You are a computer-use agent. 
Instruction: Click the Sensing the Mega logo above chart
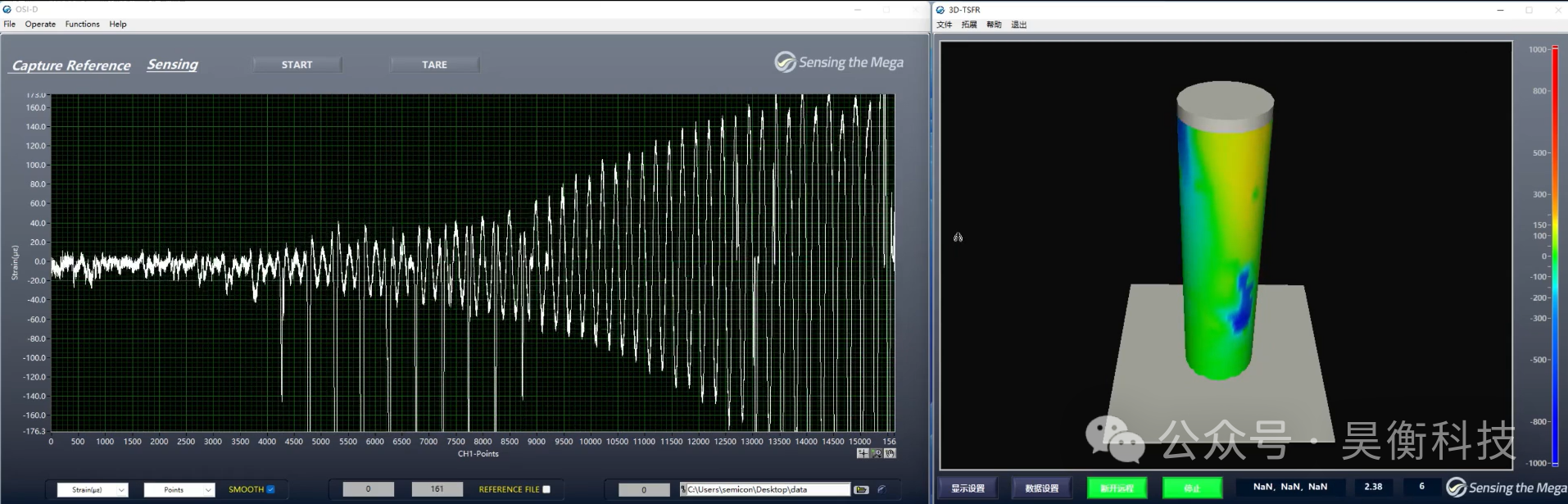pos(839,62)
